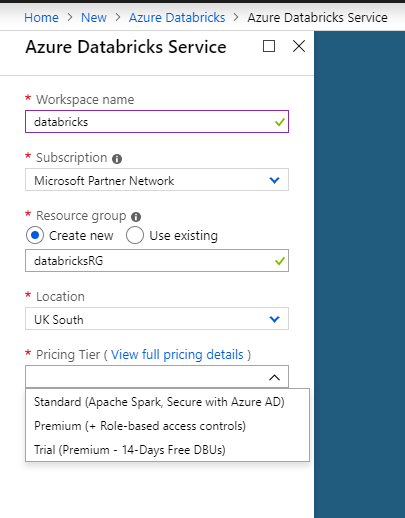The image size is (405, 518).
Task: Maximize the Azure Databricks Service blade
Action: coord(269,46)
